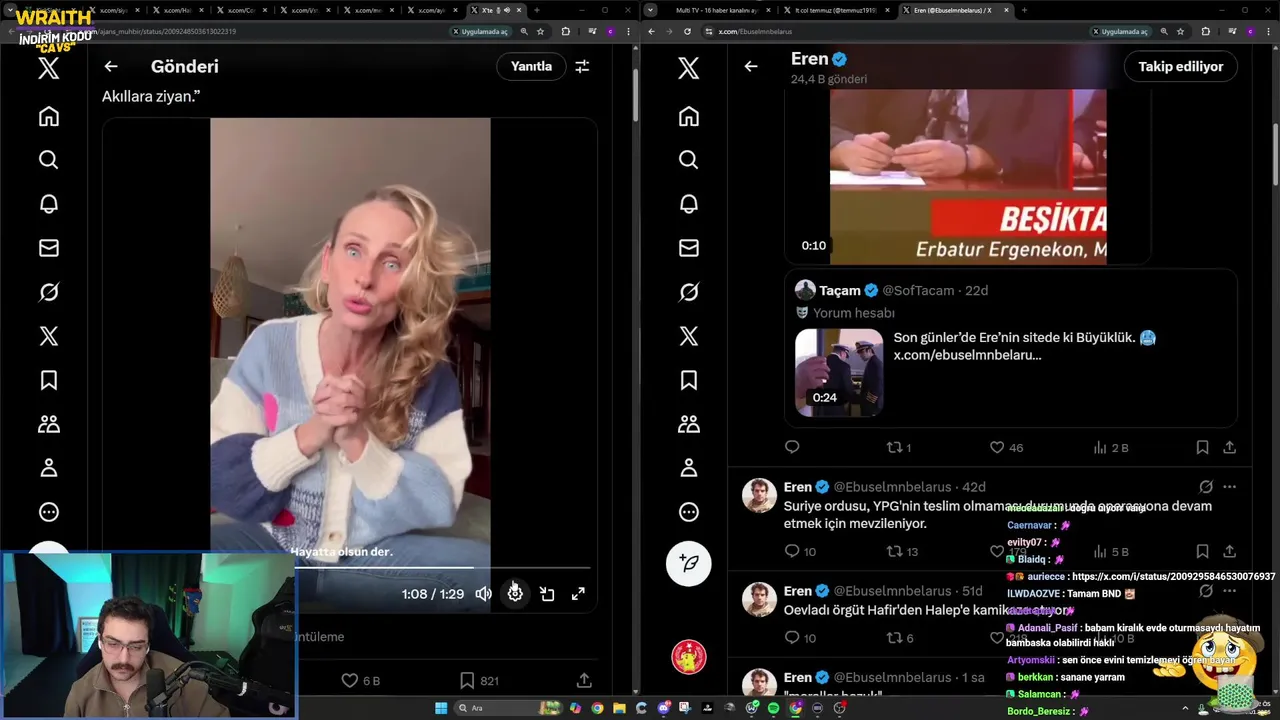Open Home in left X window sidebar
Screen dimensions: 1280x720
(x=48, y=116)
